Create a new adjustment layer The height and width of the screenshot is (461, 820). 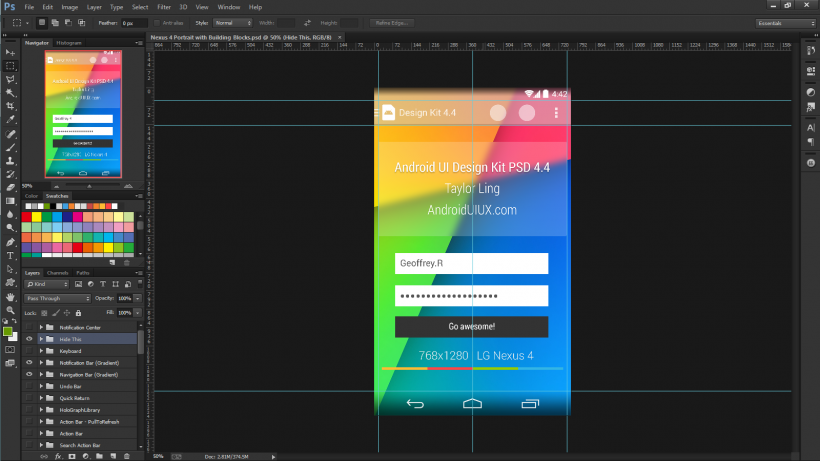(86, 456)
